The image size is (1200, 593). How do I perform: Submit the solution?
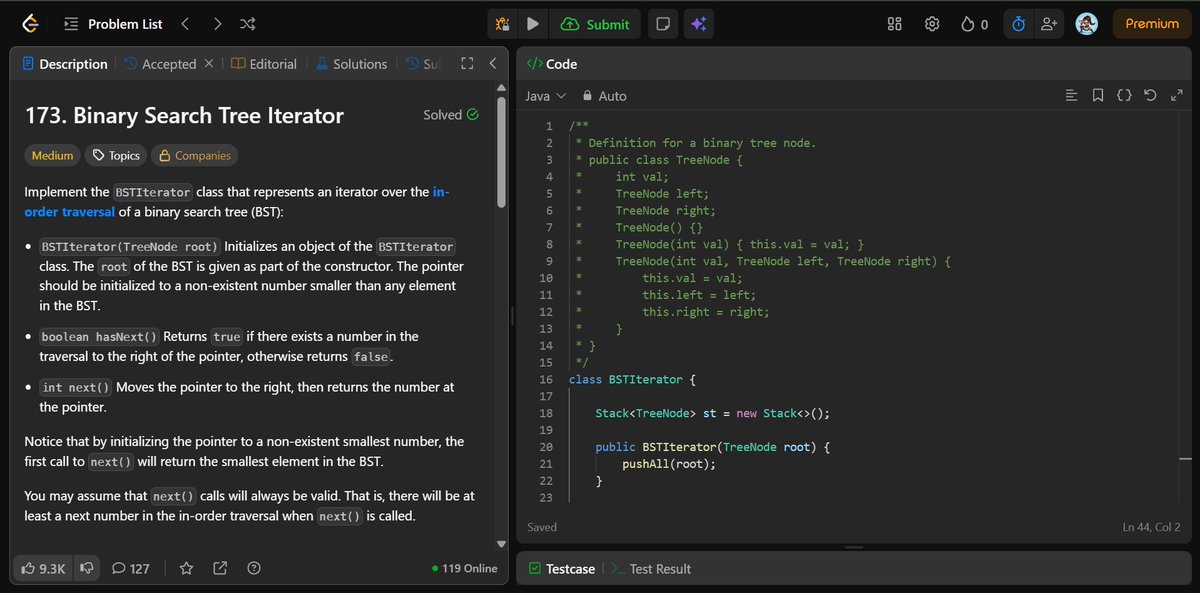click(x=596, y=24)
